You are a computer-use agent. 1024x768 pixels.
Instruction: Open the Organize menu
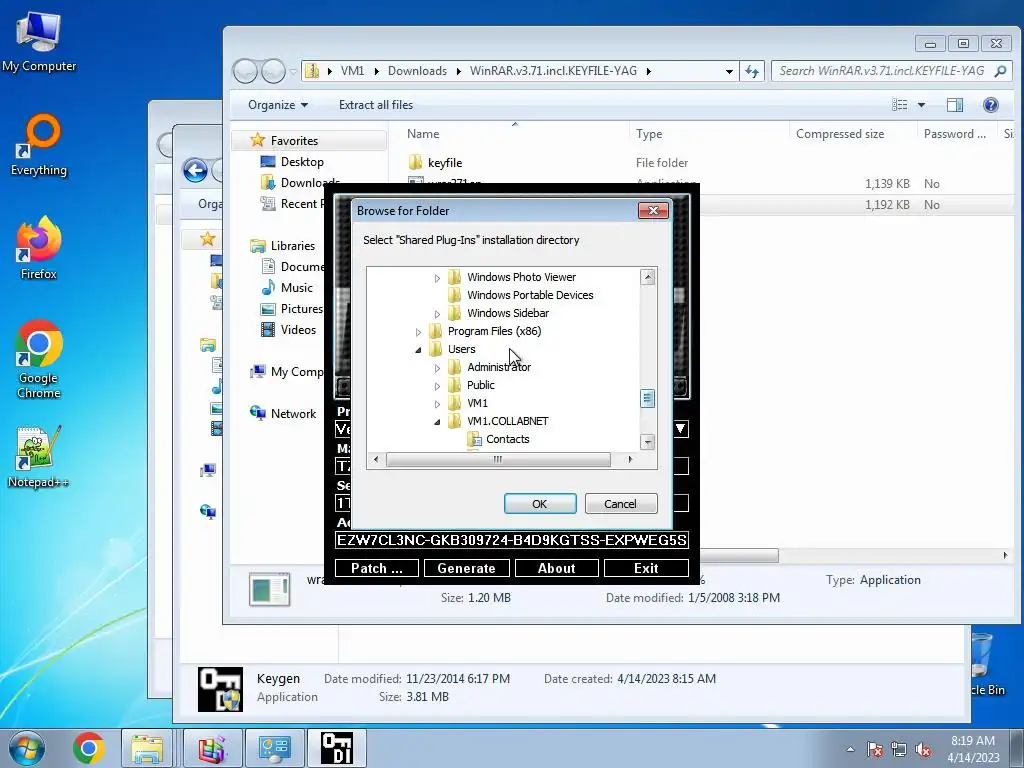point(278,105)
